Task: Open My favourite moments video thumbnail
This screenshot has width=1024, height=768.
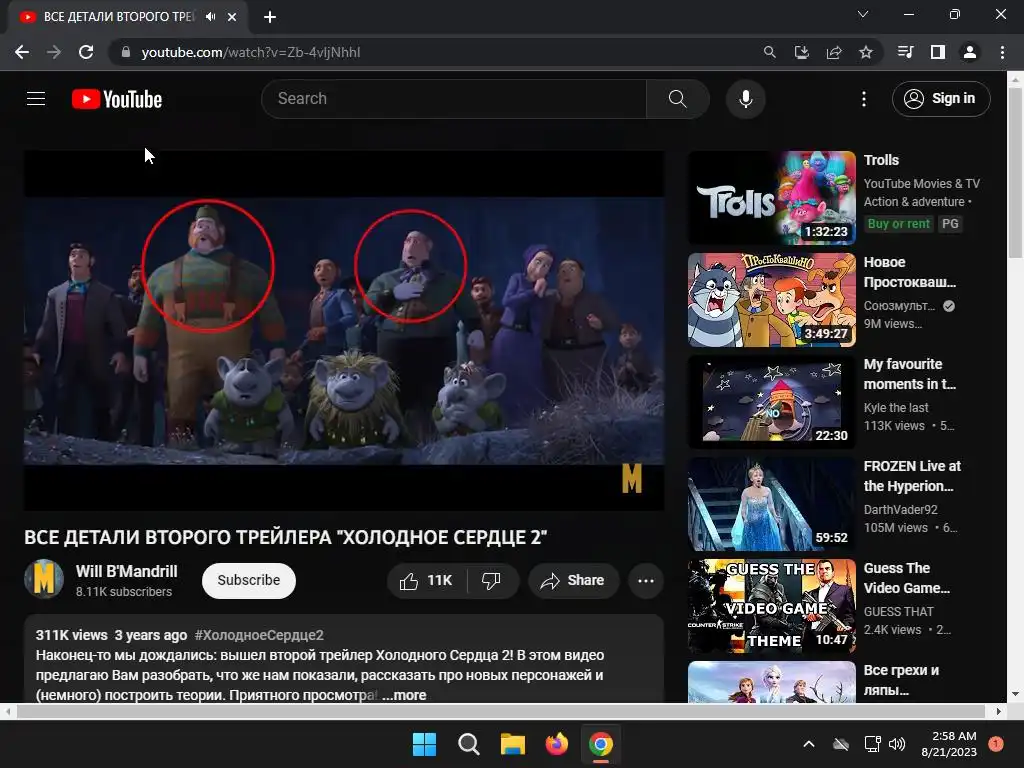Action: click(x=772, y=402)
